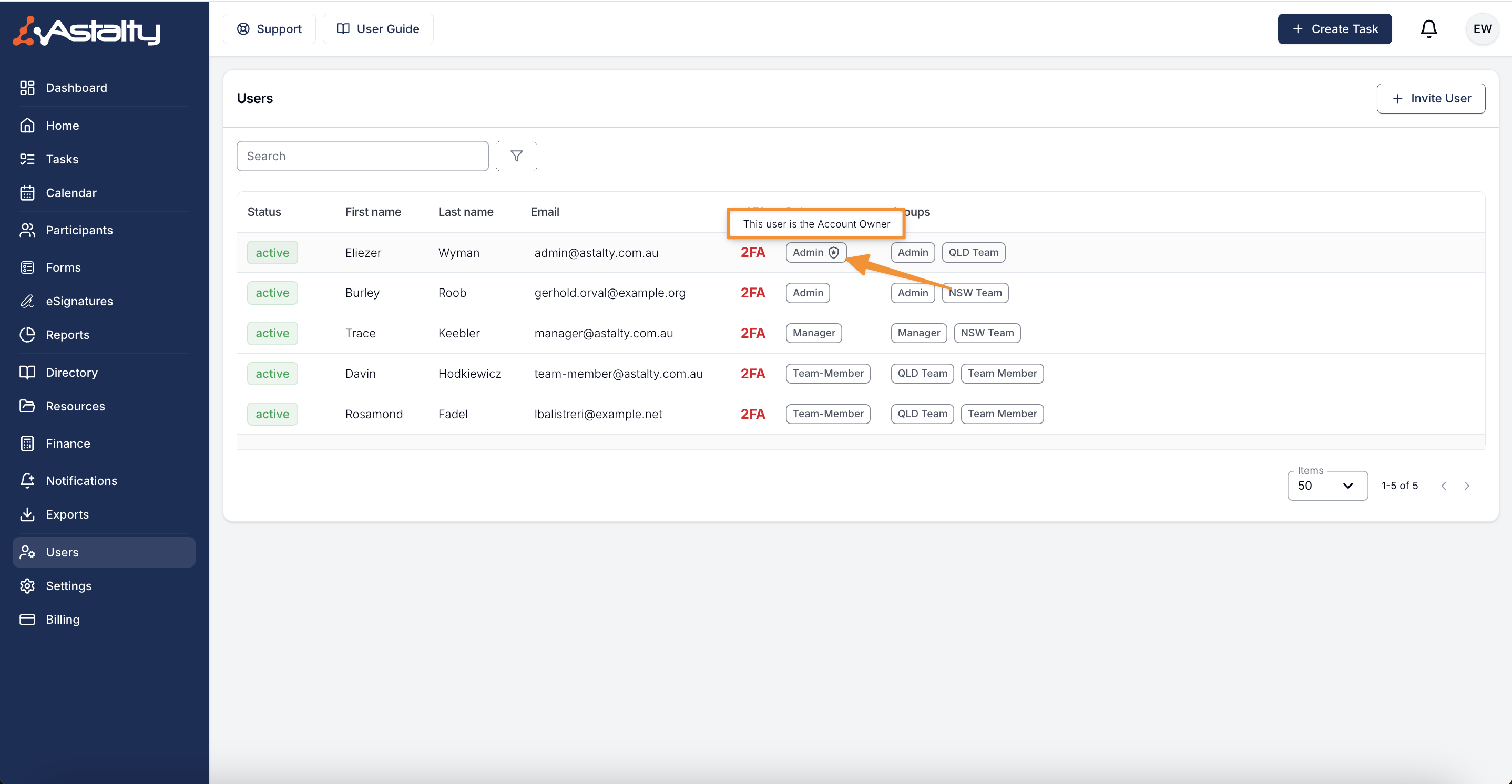The width and height of the screenshot is (1512, 784).
Task: Open the EW profile avatar
Action: pyautogui.click(x=1482, y=29)
